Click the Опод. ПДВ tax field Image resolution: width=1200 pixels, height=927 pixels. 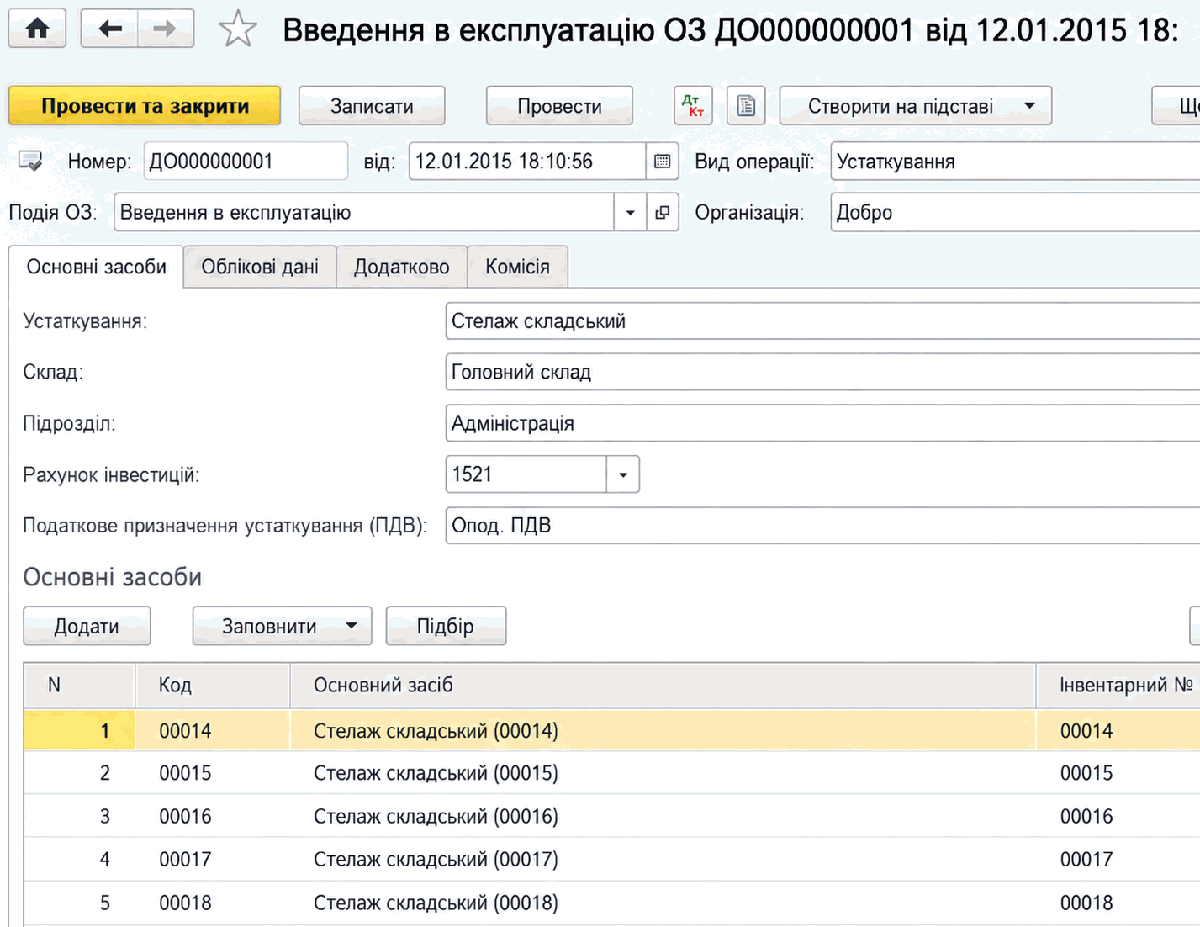(x=823, y=526)
